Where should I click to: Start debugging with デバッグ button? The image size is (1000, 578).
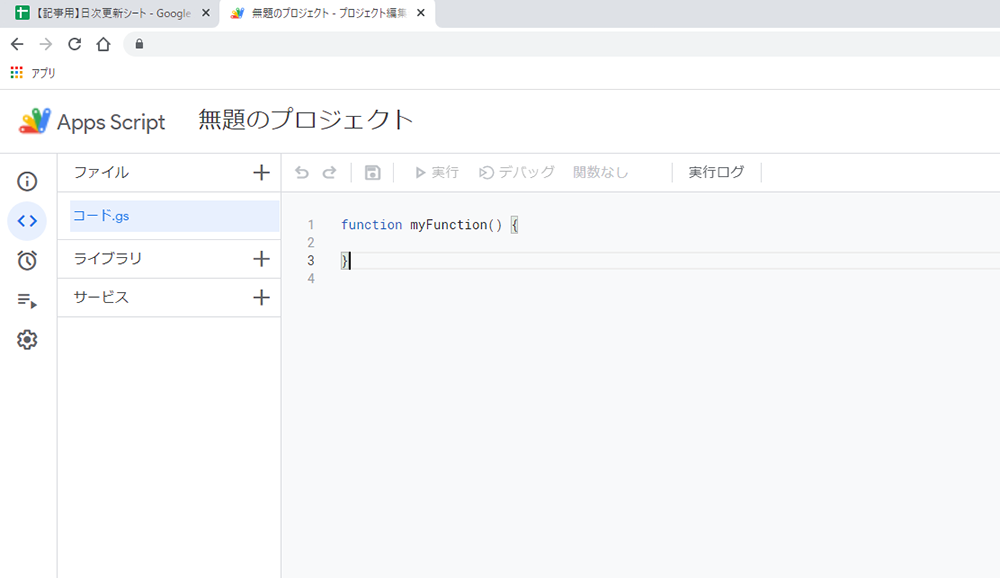pos(517,172)
